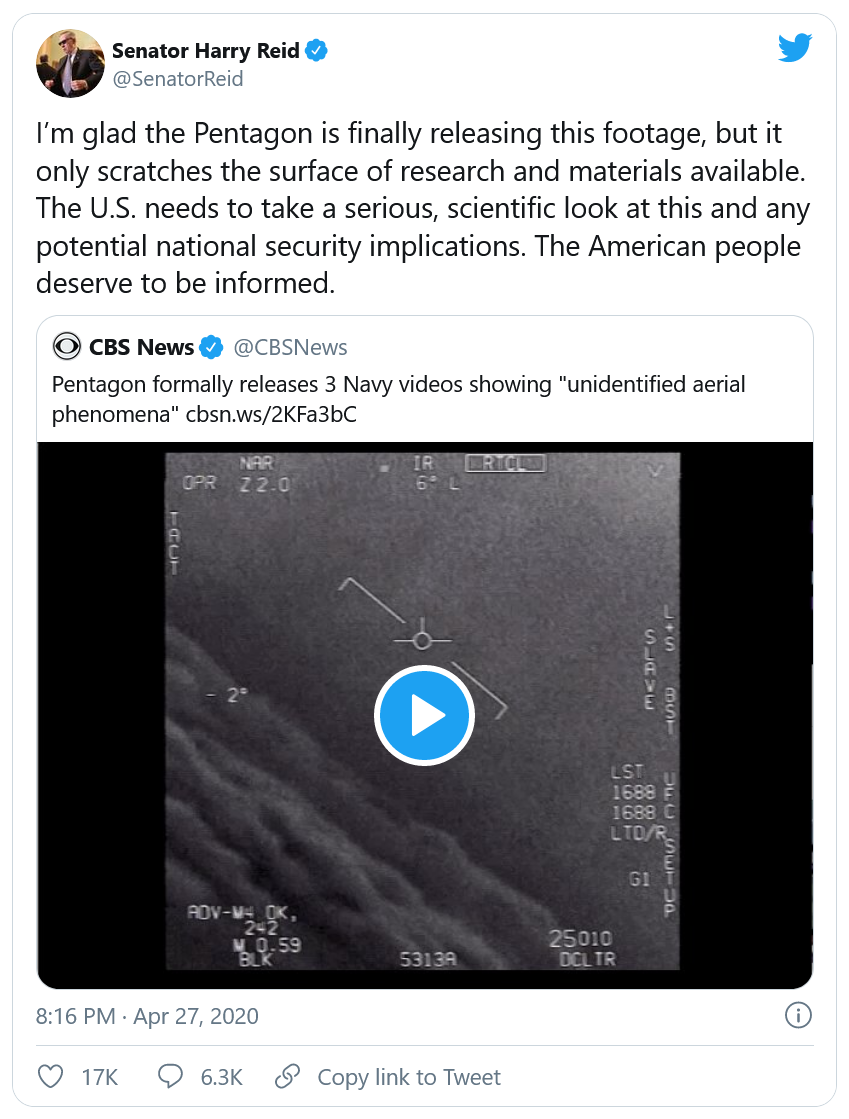Click Senator Harry Reid's verified badge
The height and width of the screenshot is (1119, 849).
point(317,50)
